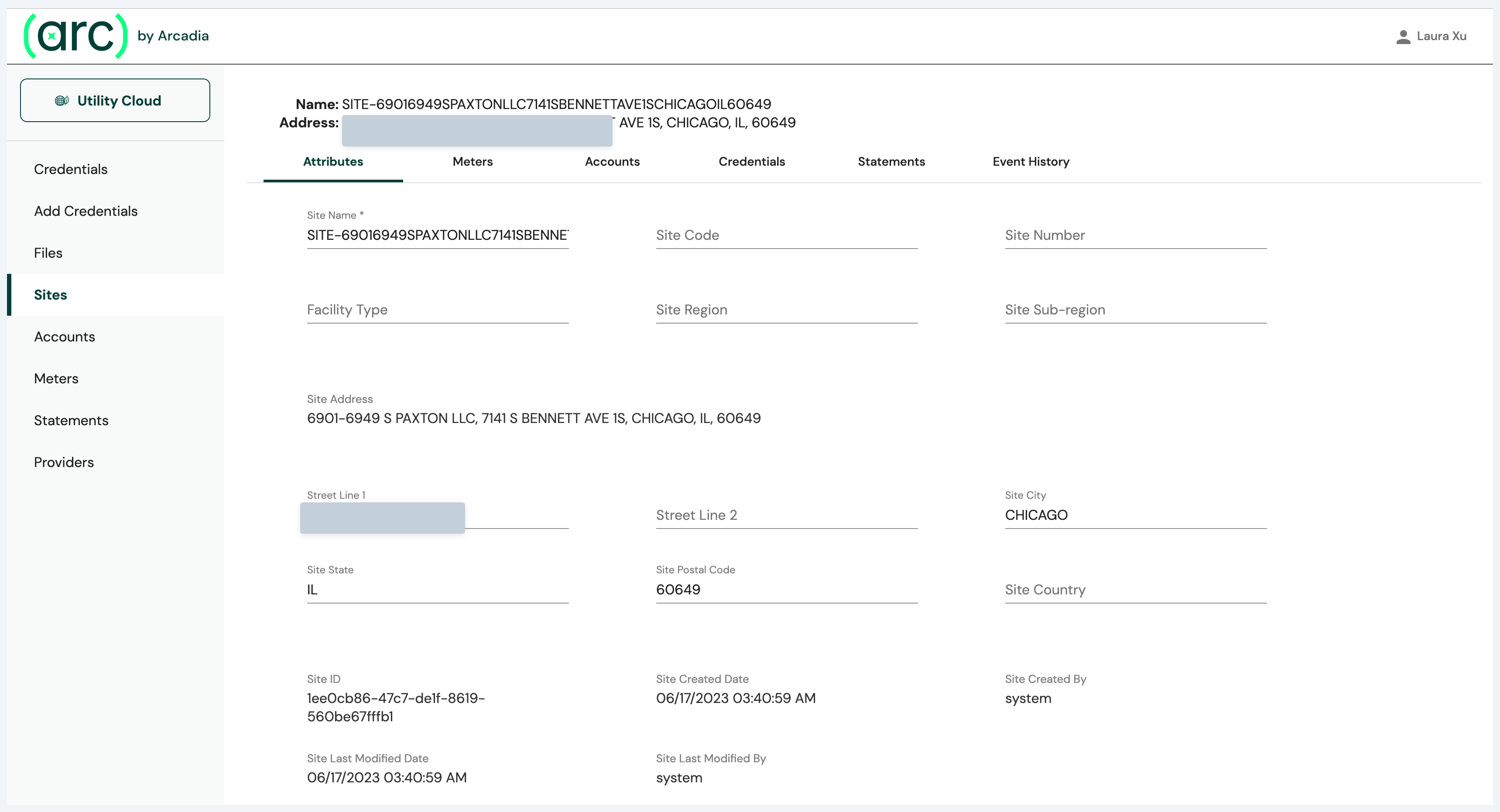This screenshot has width=1500, height=812.
Task: Click the Site Postal Code field
Action: (786, 590)
